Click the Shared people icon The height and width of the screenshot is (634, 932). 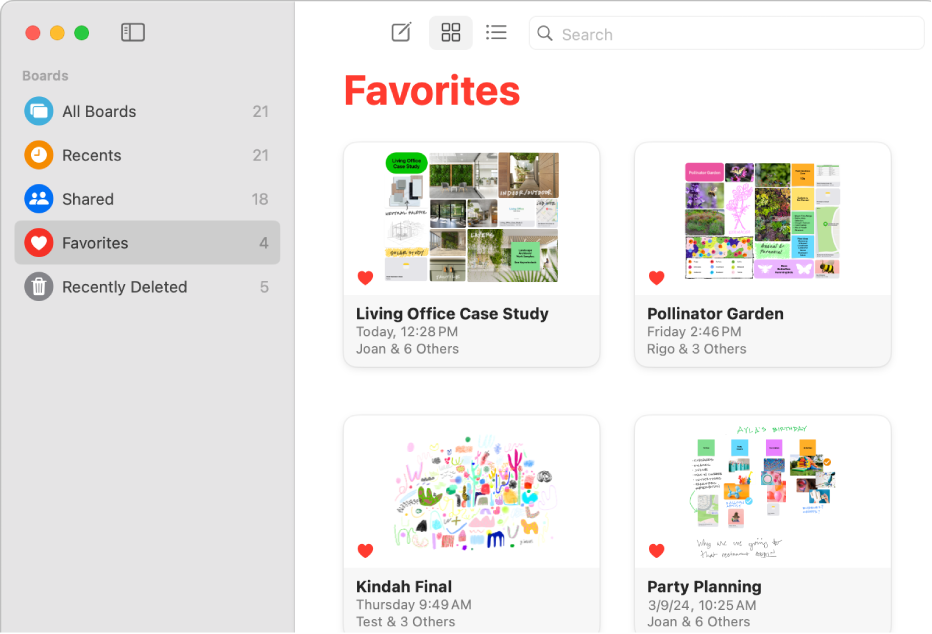[x=39, y=199]
